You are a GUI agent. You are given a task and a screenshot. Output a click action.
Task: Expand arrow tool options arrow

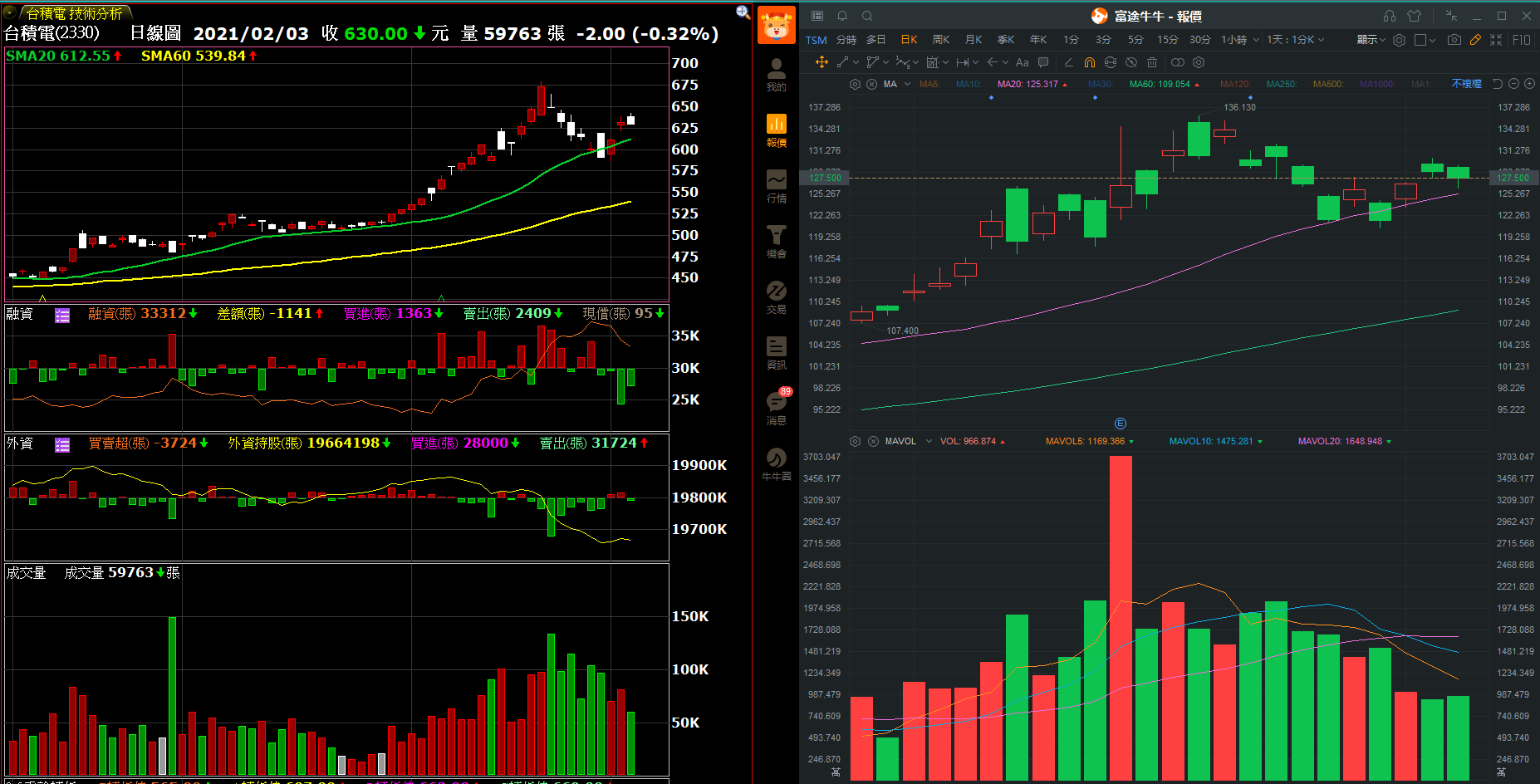click(x=1005, y=62)
